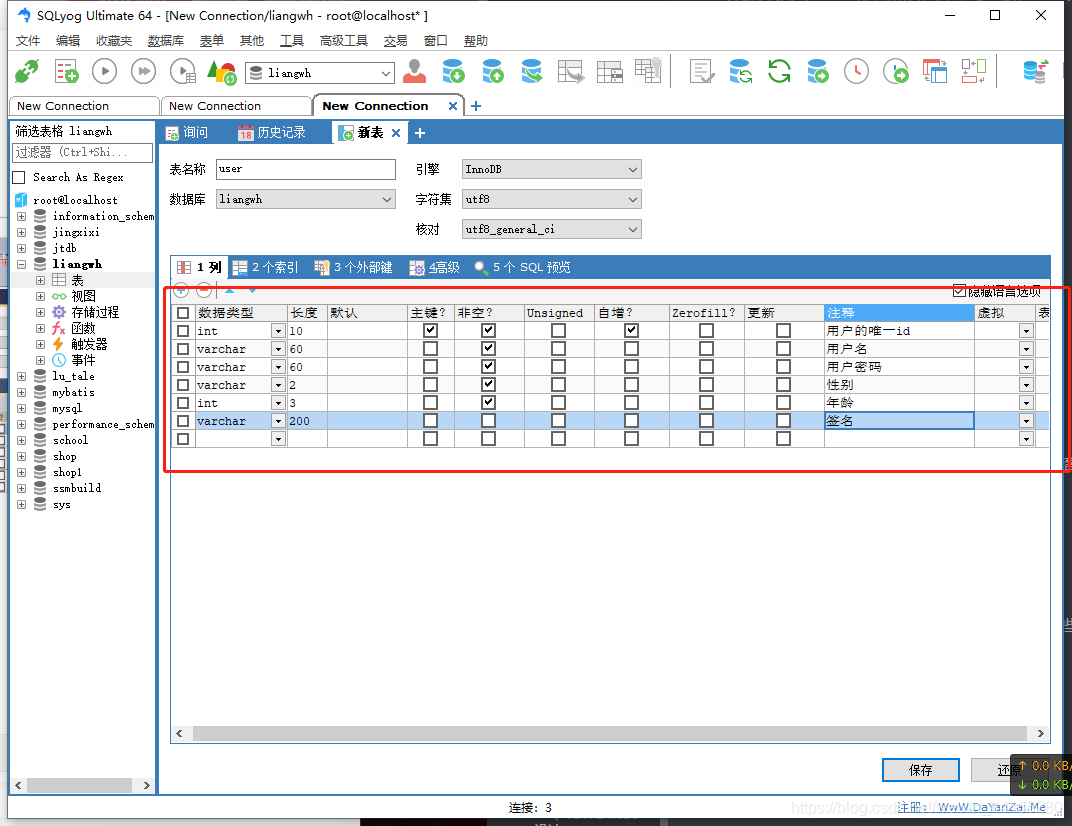The width and height of the screenshot is (1072, 826).
Task: Open the charset utf8 dropdown
Action: (632, 200)
